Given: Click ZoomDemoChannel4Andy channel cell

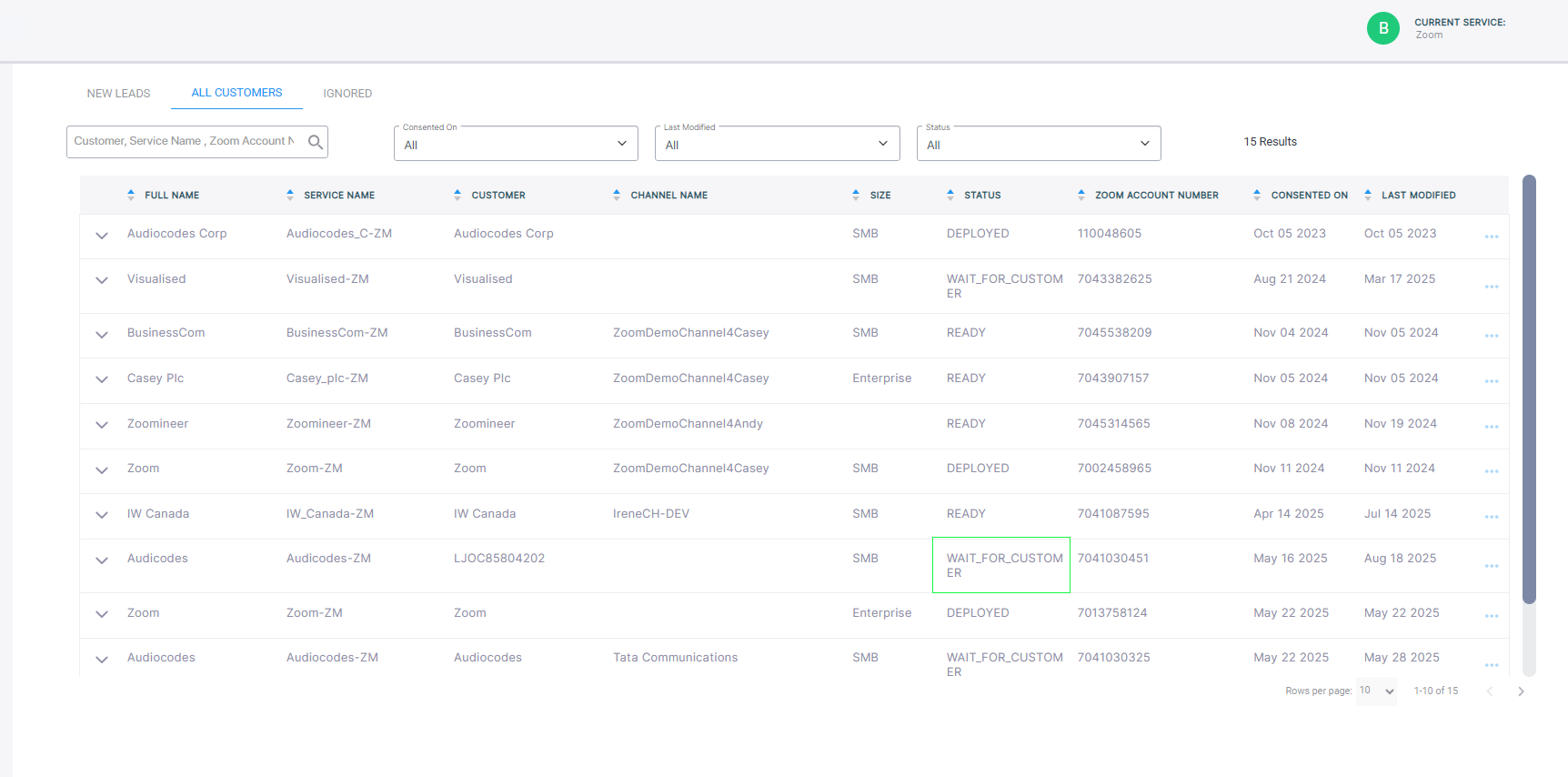Looking at the screenshot, I should click(688, 424).
